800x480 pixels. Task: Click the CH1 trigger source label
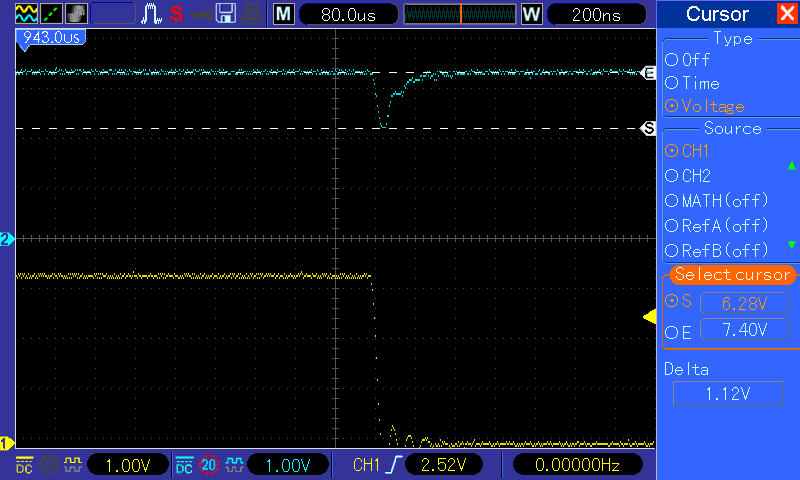366,465
